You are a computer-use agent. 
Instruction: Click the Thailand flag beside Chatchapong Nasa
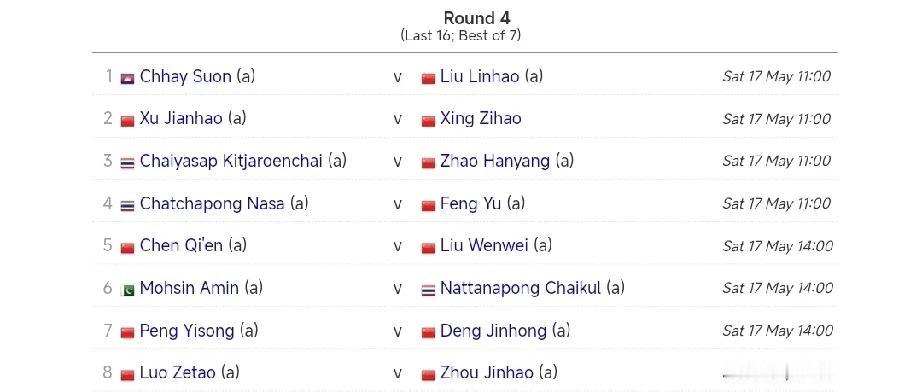click(128, 205)
